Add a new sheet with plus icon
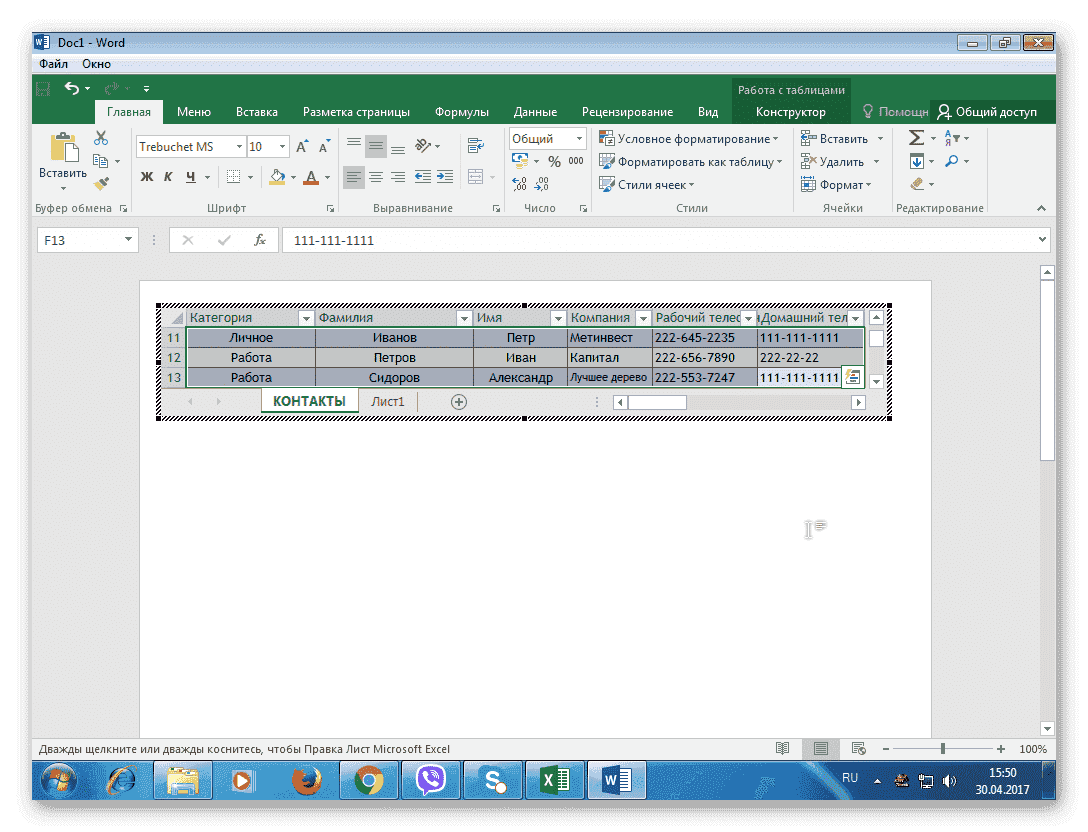 pos(459,401)
